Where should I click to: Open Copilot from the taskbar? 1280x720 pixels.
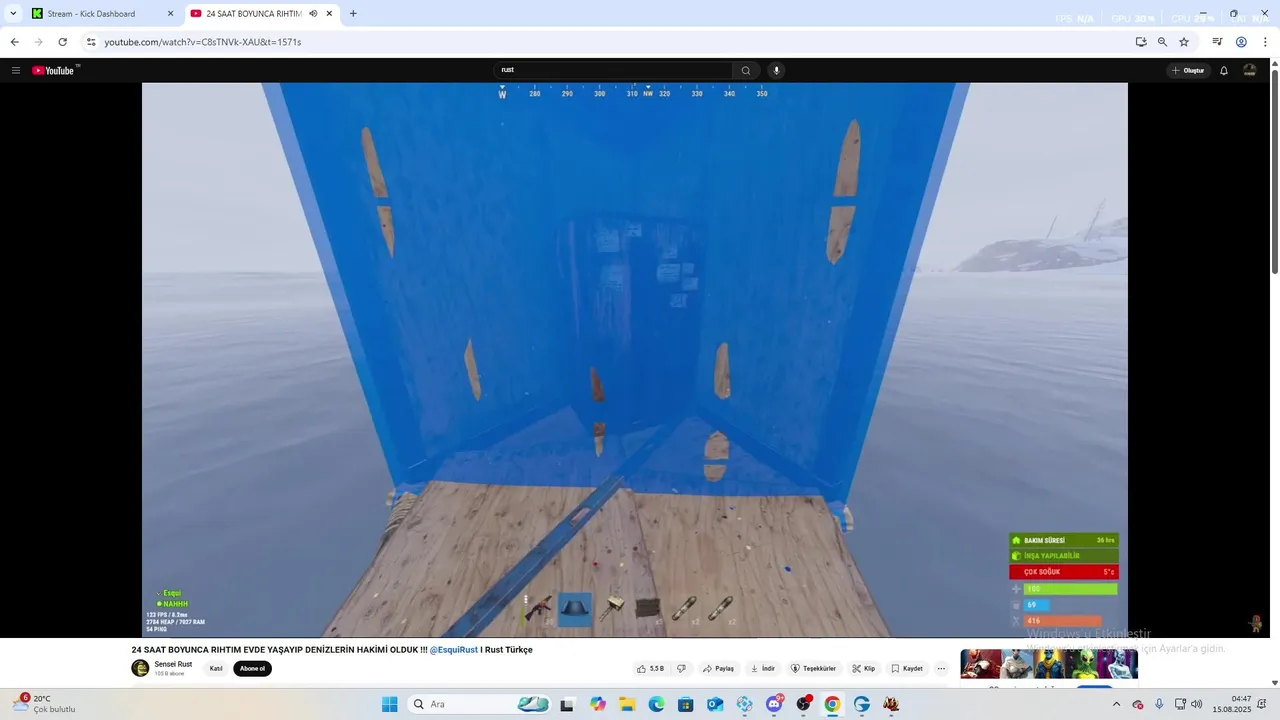pos(598,704)
